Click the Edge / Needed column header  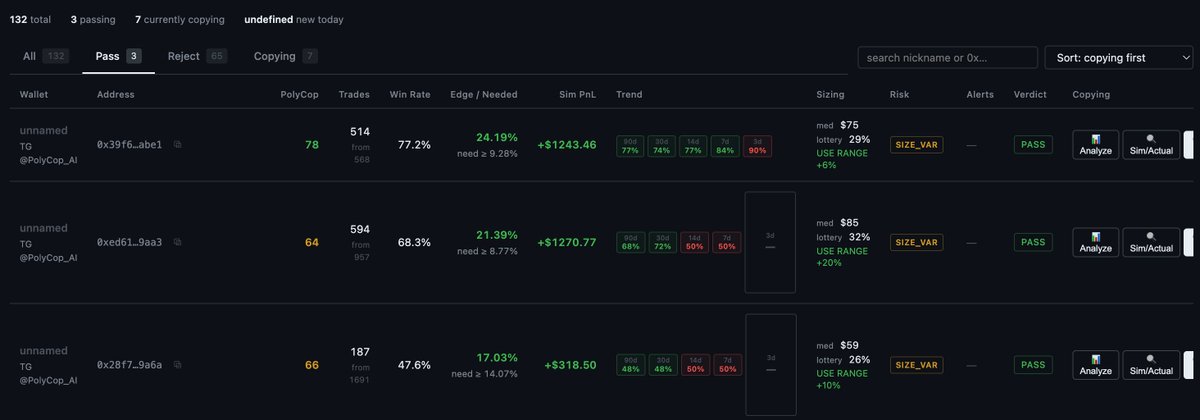tap(484, 94)
